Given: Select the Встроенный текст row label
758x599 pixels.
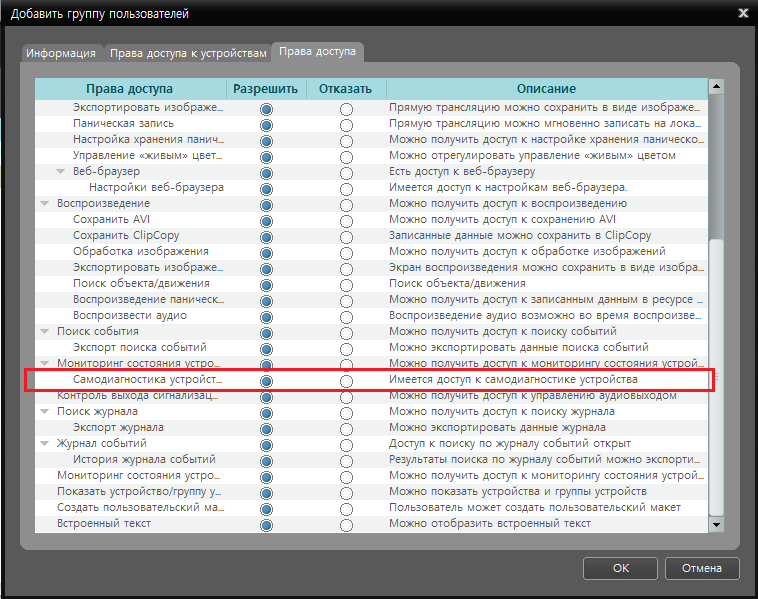Looking at the screenshot, I should 104,524.
